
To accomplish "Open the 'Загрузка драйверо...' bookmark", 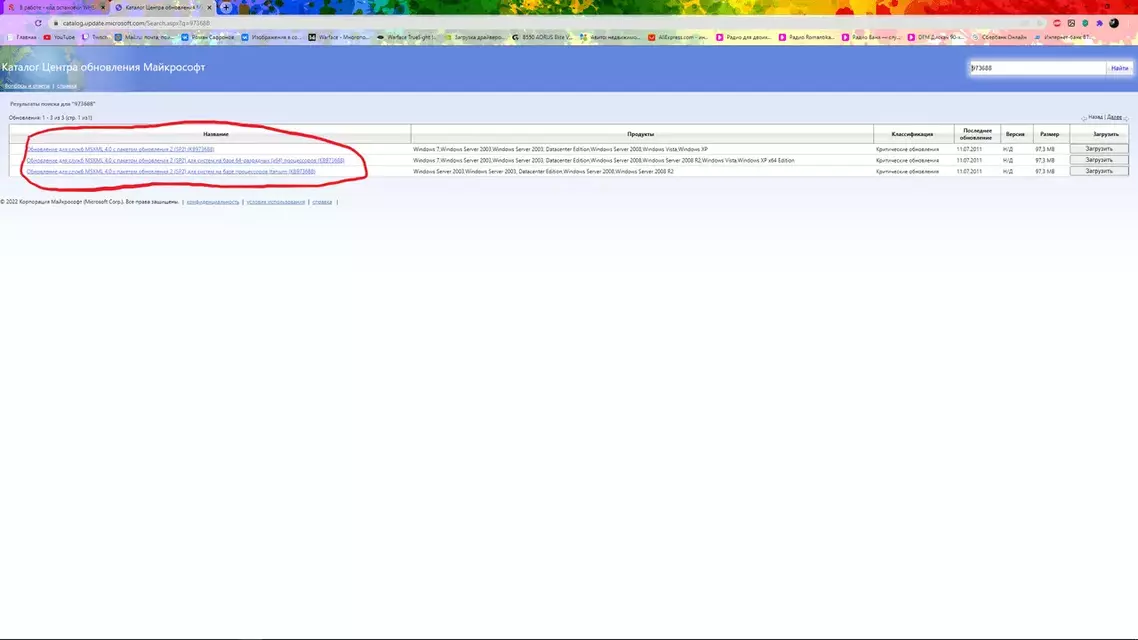I will click(x=475, y=37).
